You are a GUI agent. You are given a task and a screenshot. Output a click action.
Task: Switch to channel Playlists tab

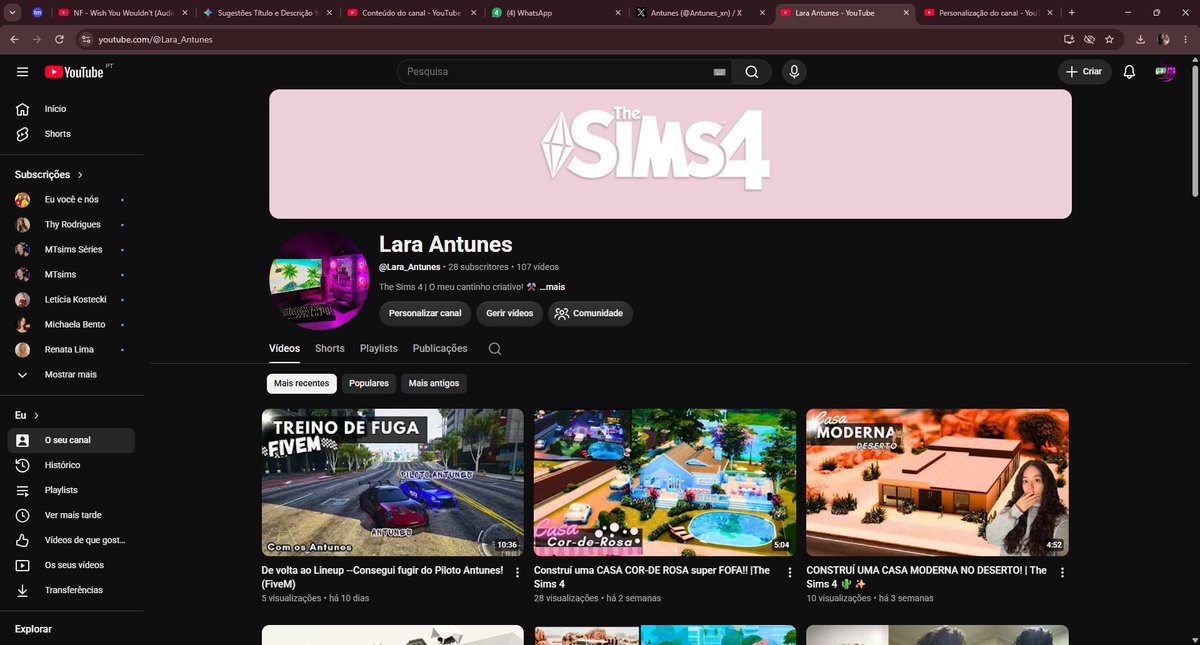click(x=379, y=349)
